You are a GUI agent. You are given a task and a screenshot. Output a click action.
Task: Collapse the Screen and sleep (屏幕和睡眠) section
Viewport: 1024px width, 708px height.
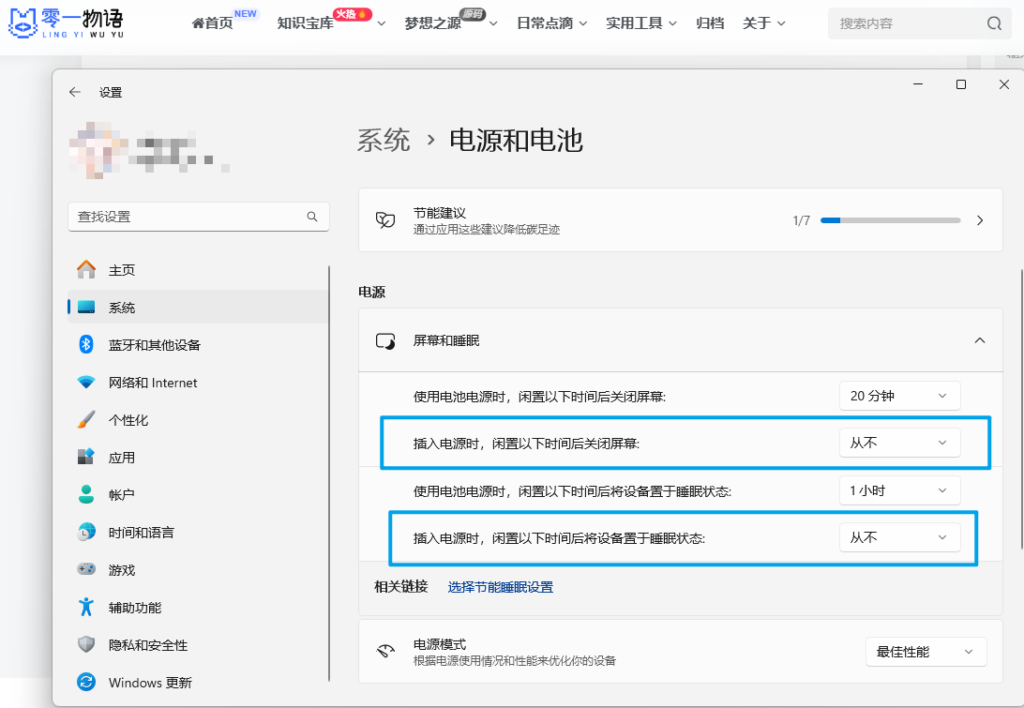[x=979, y=341]
